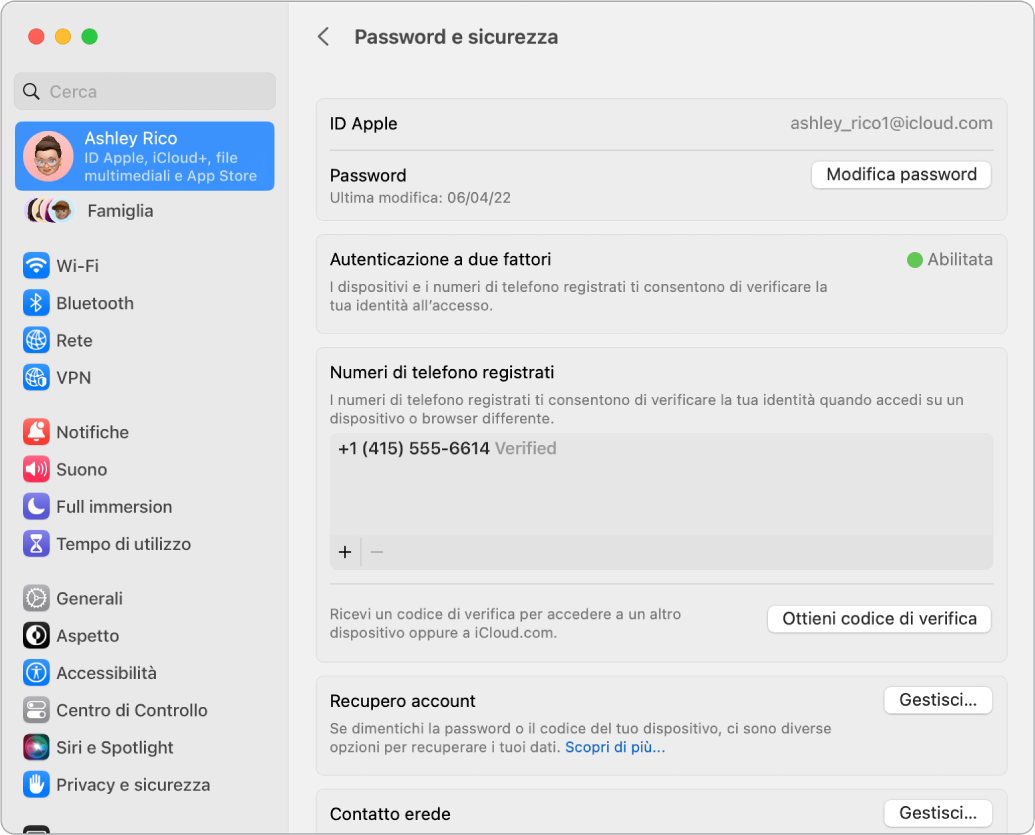
Task: Open the Accessibilità settings icon
Action: (37, 673)
